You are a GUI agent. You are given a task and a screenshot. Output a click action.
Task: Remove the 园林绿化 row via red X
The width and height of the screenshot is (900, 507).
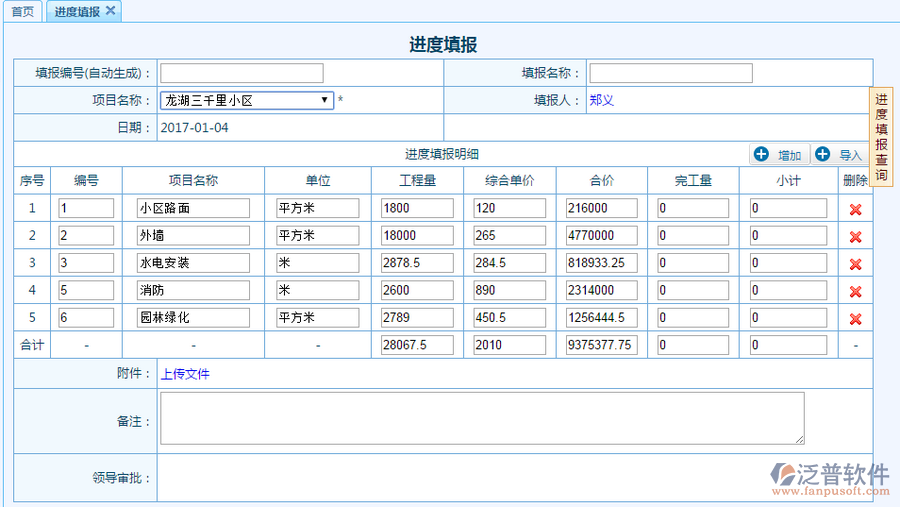pos(855,319)
